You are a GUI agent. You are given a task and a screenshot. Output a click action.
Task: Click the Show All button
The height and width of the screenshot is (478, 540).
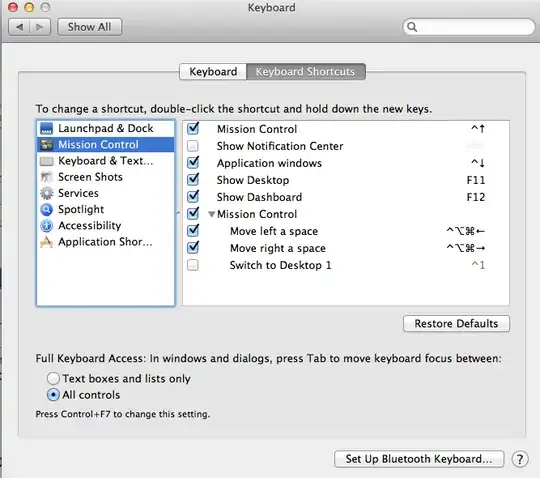[90, 27]
